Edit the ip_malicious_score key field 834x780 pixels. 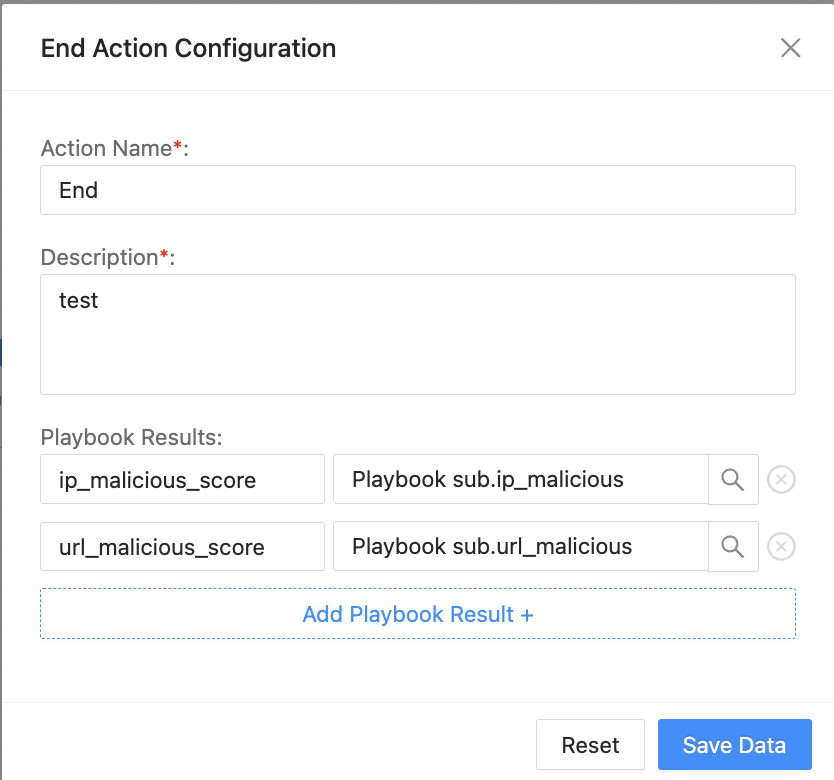point(183,480)
